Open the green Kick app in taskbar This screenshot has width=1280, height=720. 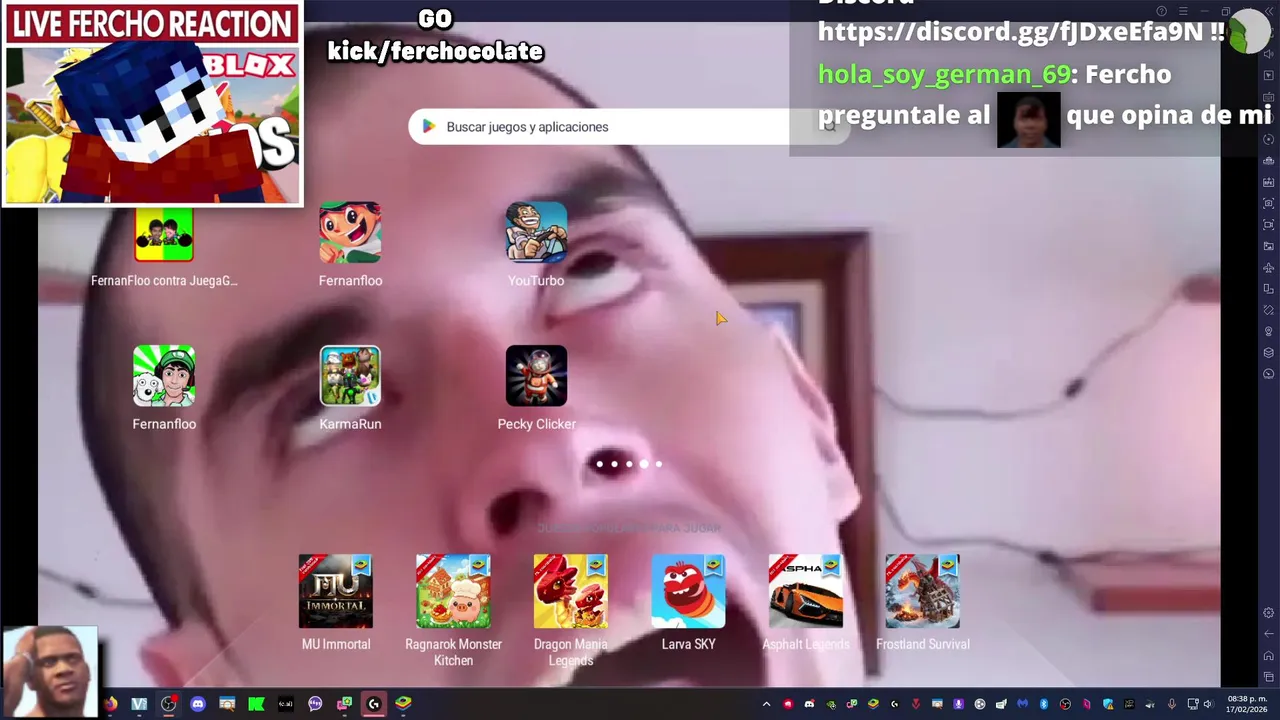[256, 704]
